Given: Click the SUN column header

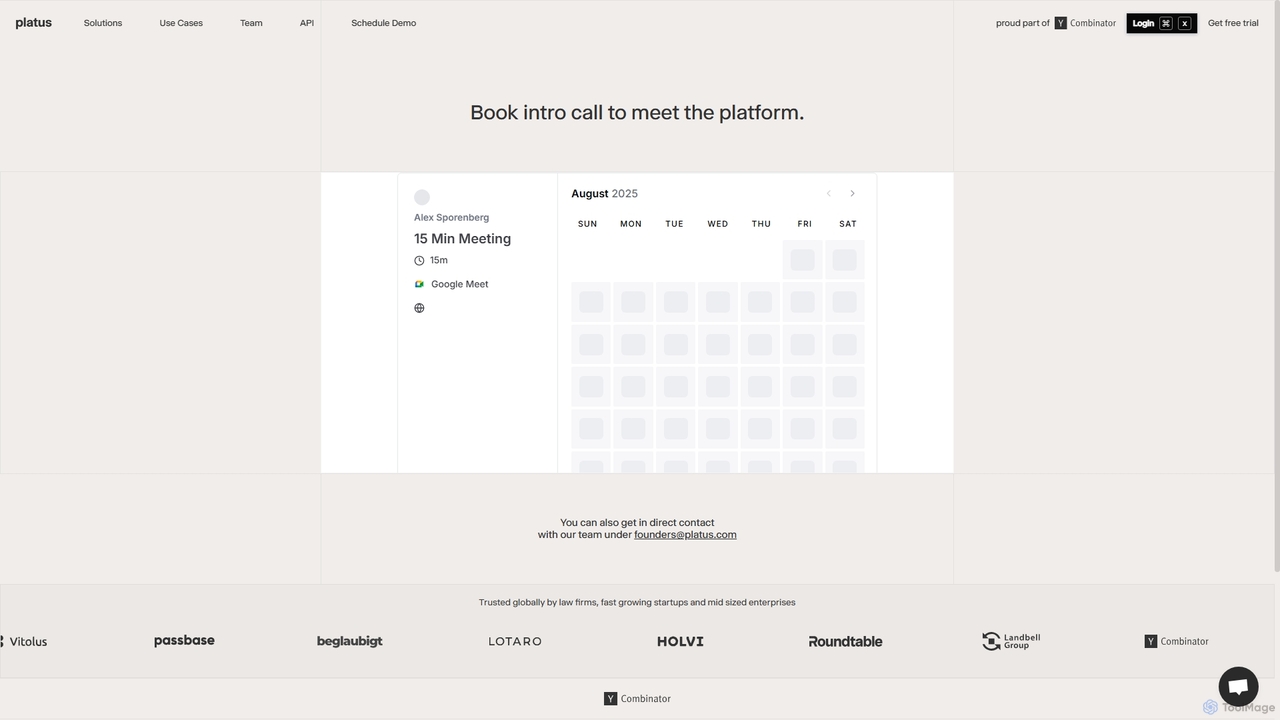Looking at the screenshot, I should [x=588, y=224].
